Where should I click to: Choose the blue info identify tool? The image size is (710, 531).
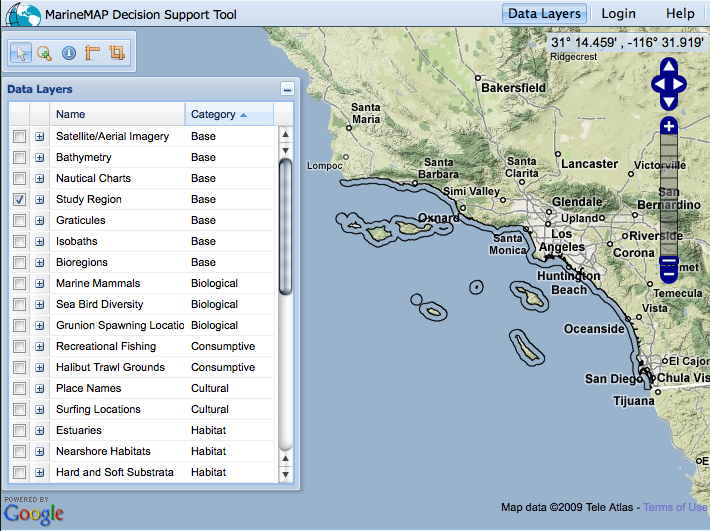69,53
